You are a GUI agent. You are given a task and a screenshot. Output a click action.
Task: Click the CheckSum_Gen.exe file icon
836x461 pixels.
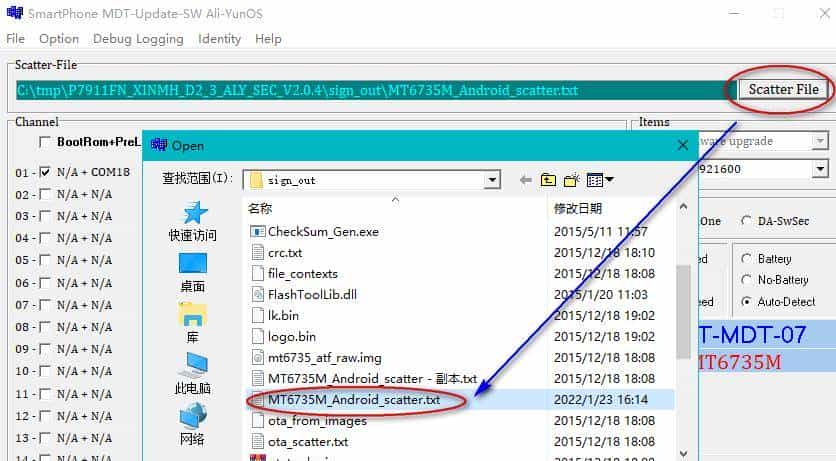coord(258,232)
